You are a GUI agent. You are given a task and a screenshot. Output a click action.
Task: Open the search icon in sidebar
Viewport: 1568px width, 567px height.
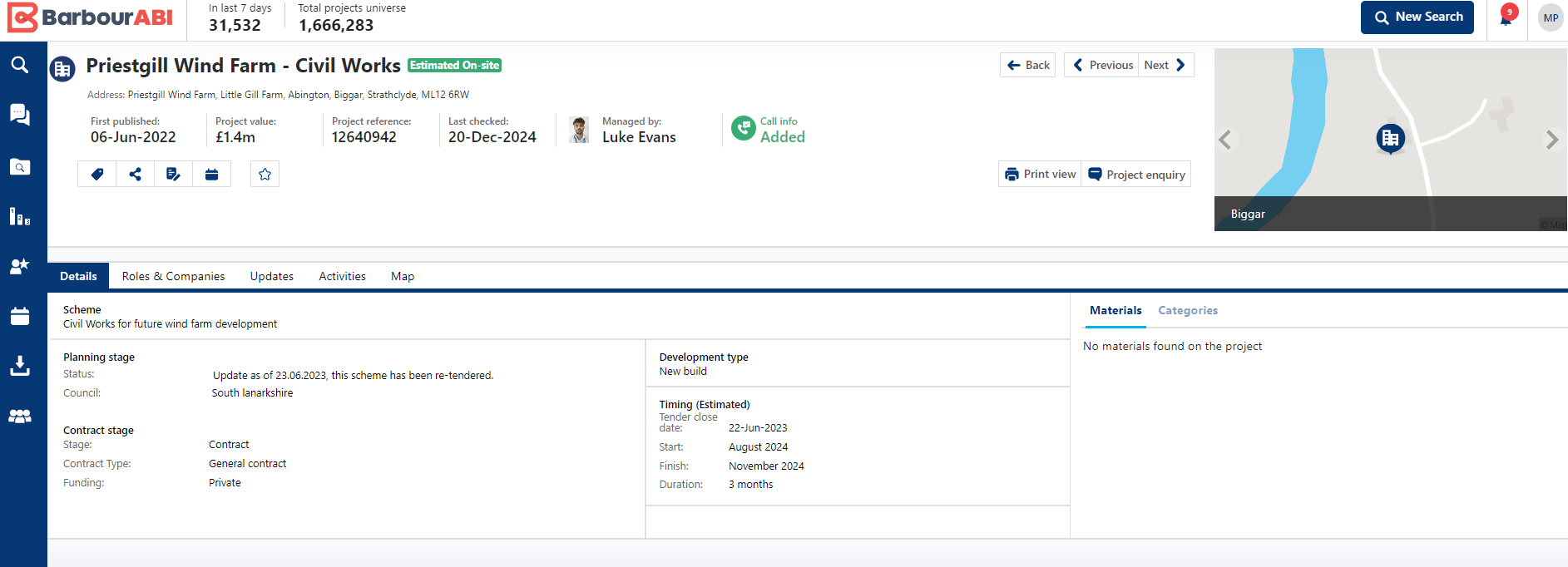[x=20, y=65]
